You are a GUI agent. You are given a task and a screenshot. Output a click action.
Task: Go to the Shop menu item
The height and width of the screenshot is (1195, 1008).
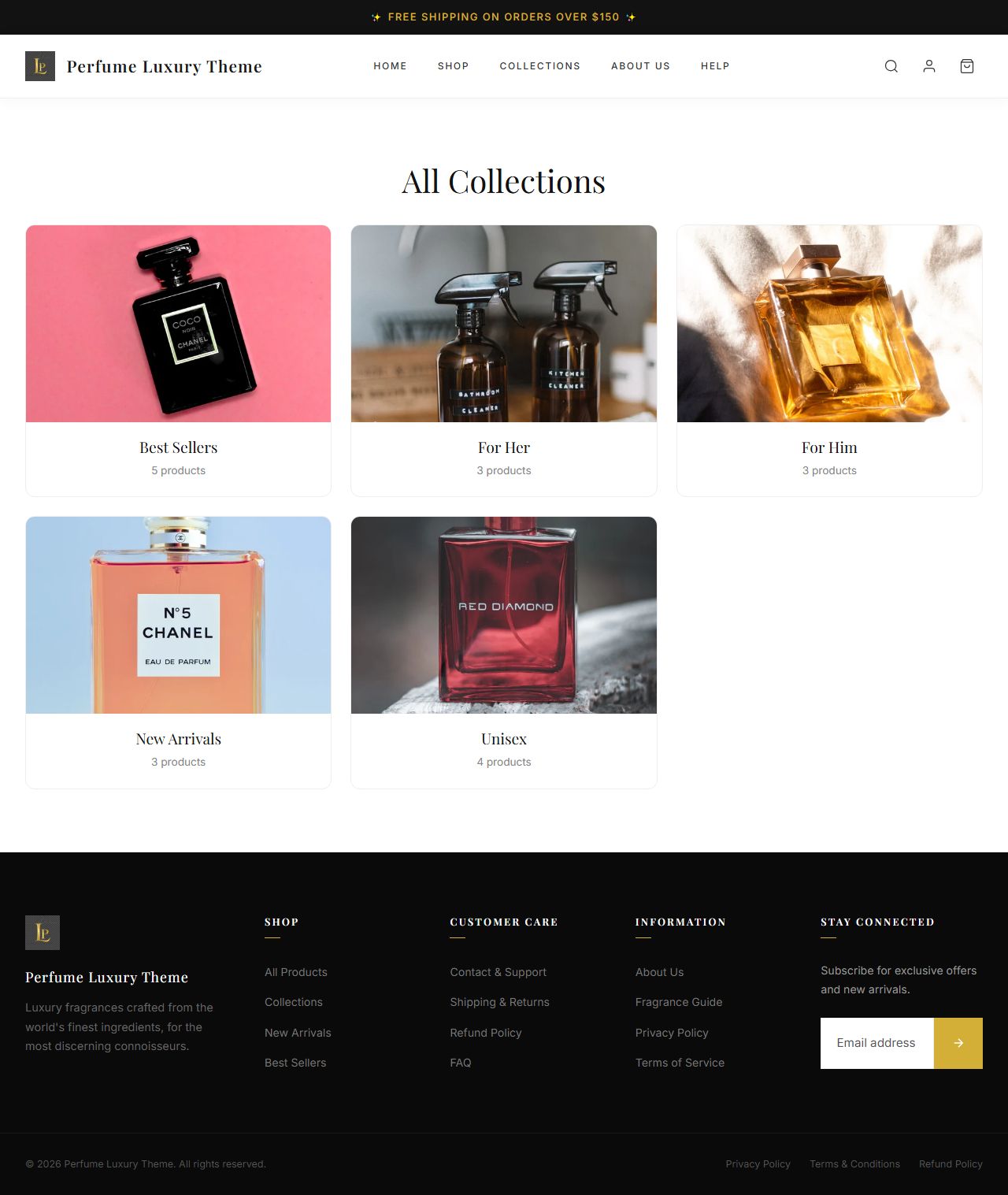tap(453, 66)
